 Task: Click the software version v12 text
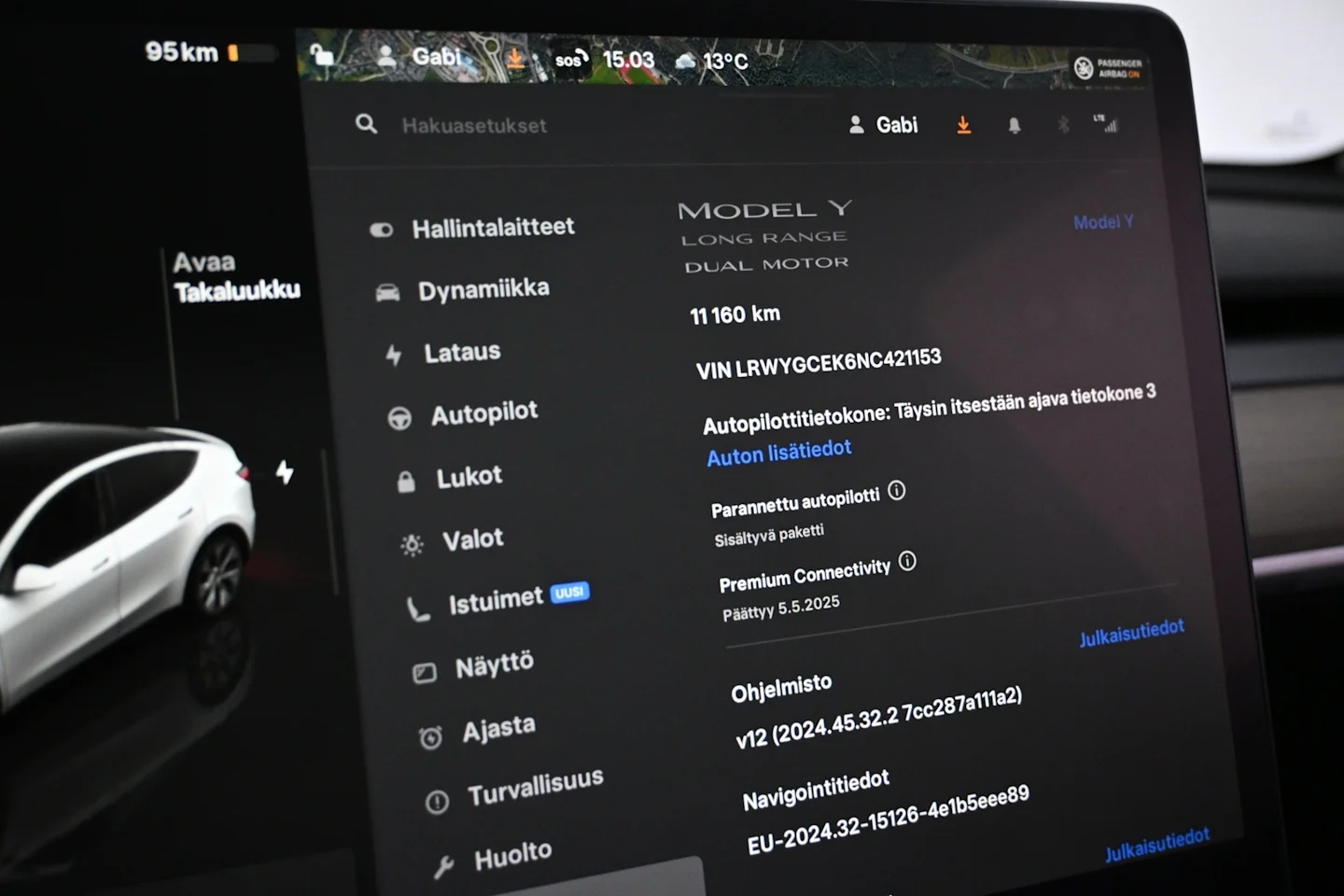878,719
